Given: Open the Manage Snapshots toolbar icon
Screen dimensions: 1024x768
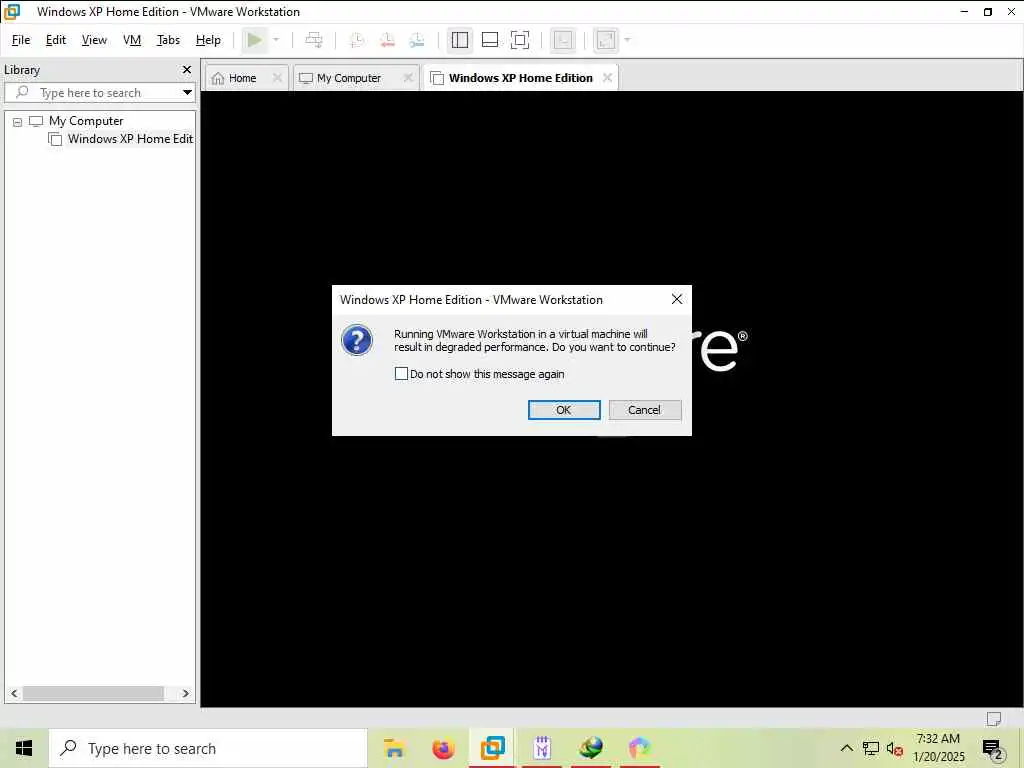Looking at the screenshot, I should (417, 40).
